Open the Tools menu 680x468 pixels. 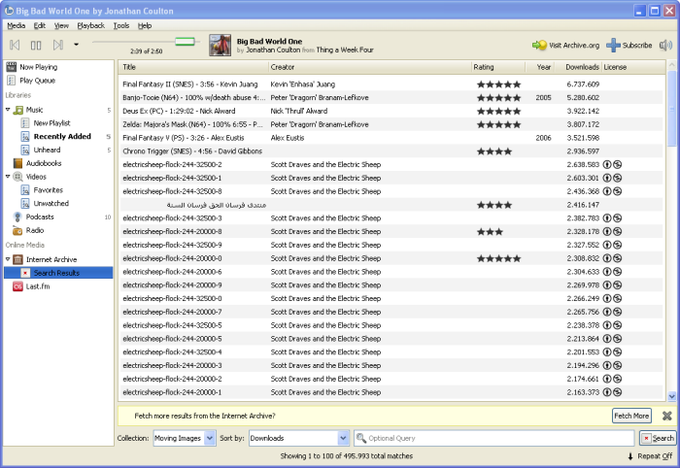(121, 26)
